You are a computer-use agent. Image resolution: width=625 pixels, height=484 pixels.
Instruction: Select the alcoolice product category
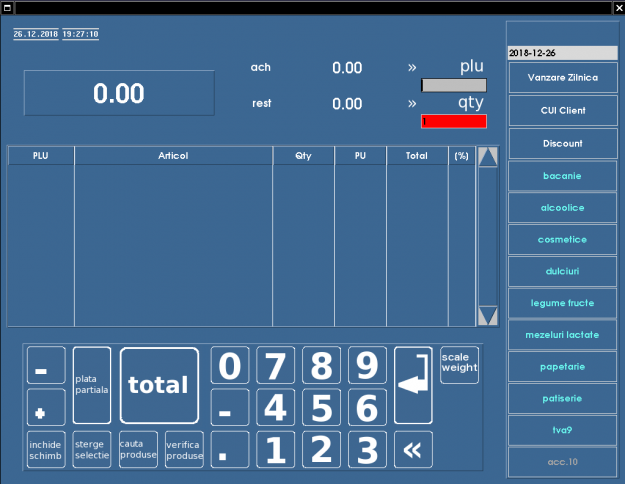[562, 207]
